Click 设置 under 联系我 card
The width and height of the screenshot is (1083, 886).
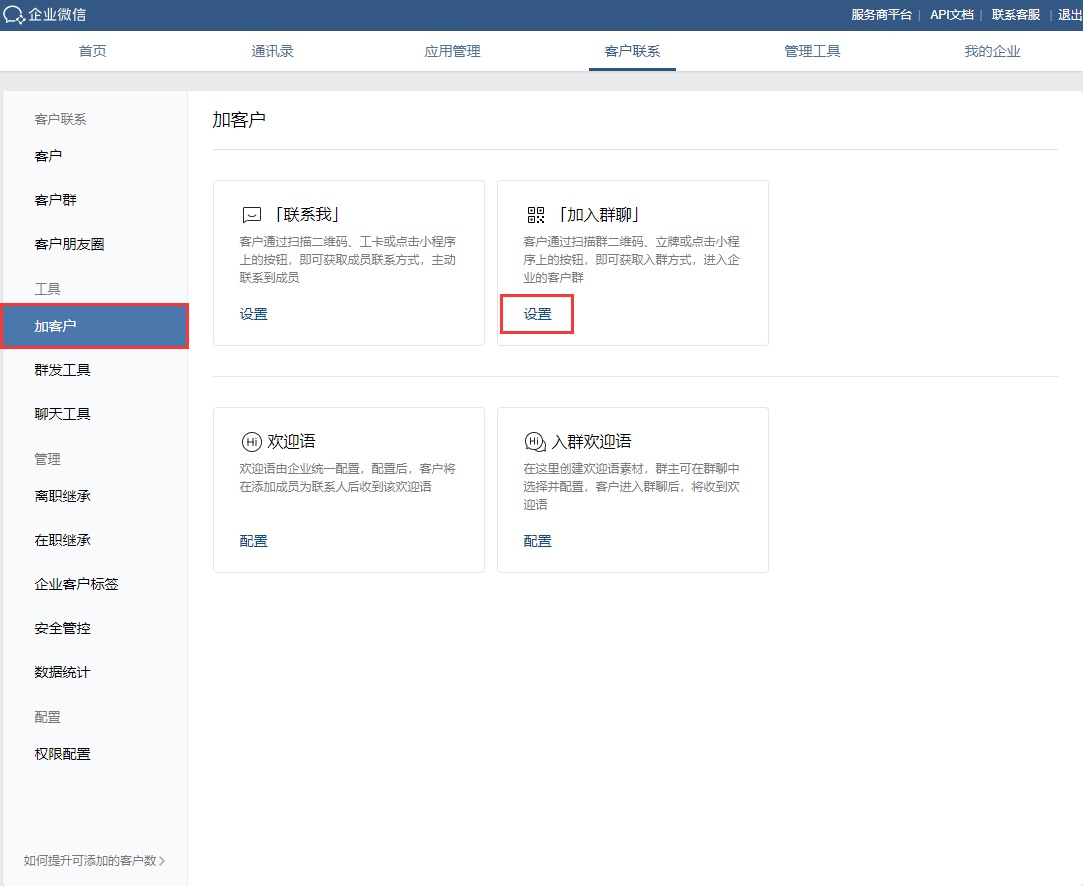254,314
